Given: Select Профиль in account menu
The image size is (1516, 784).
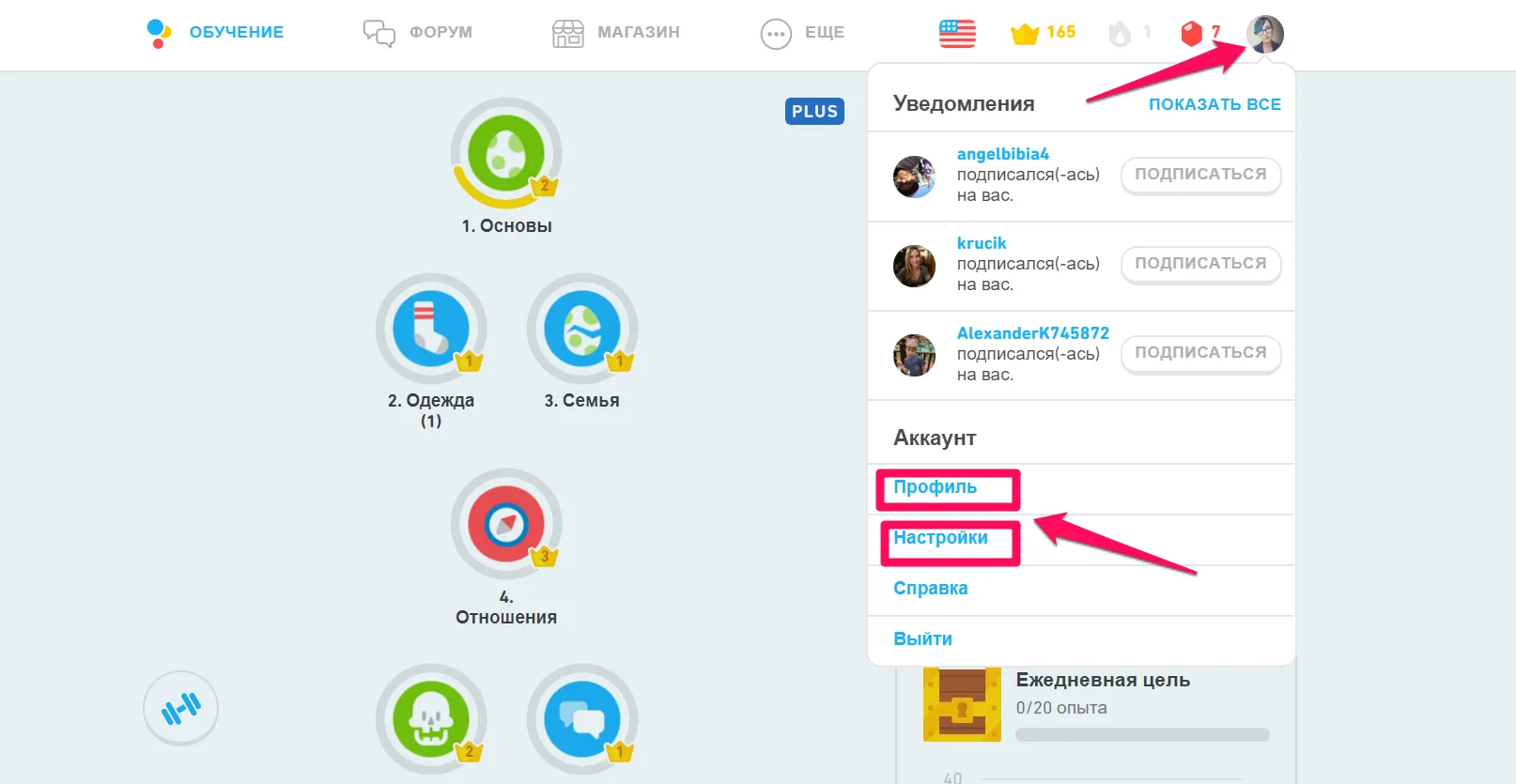Looking at the screenshot, I should point(1081,489).
